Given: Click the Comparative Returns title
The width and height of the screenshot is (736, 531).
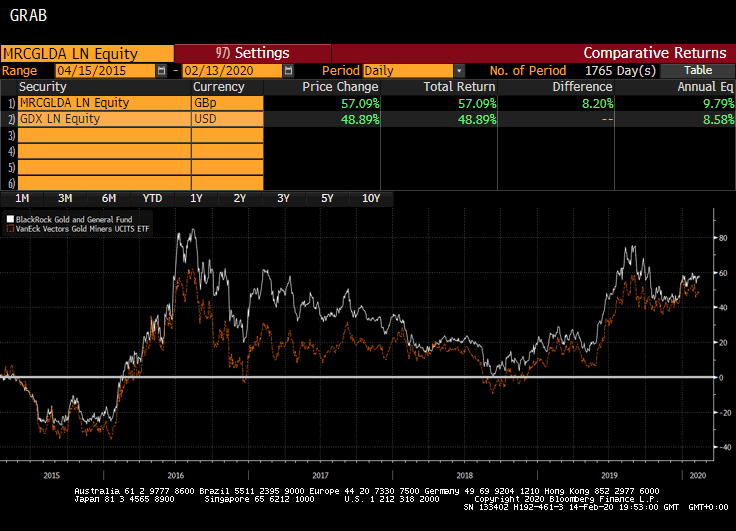Looking at the screenshot, I should click(x=655, y=53).
